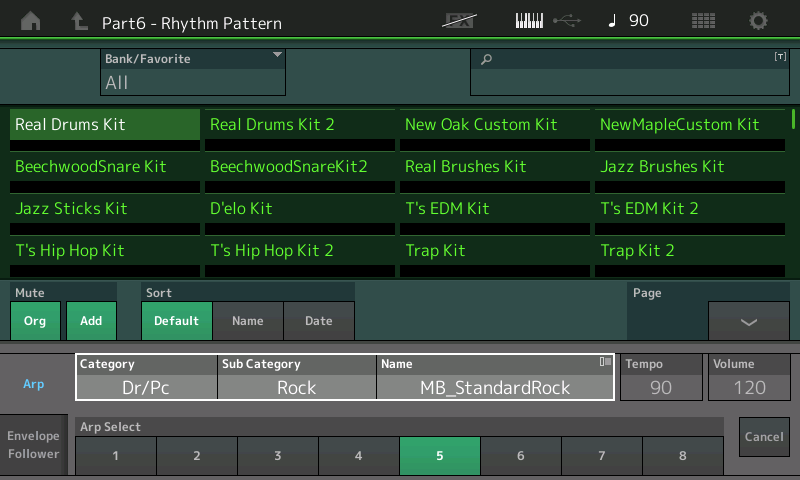The image size is (800, 480).
Task: Click the FX bypass icon
Action: (x=461, y=21)
